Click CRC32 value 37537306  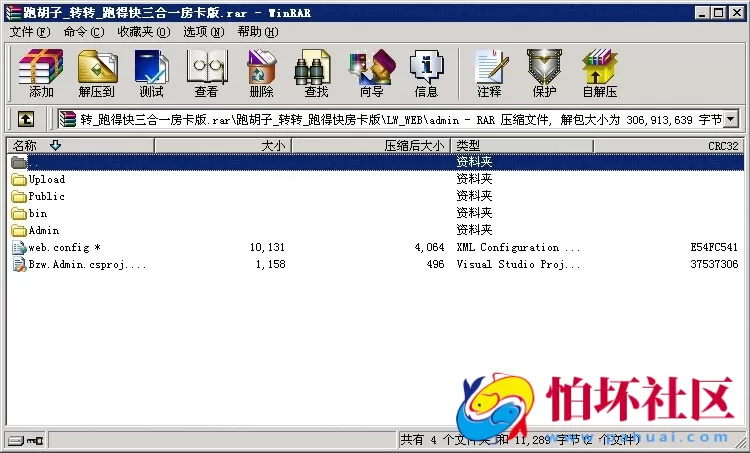pyautogui.click(x=714, y=265)
